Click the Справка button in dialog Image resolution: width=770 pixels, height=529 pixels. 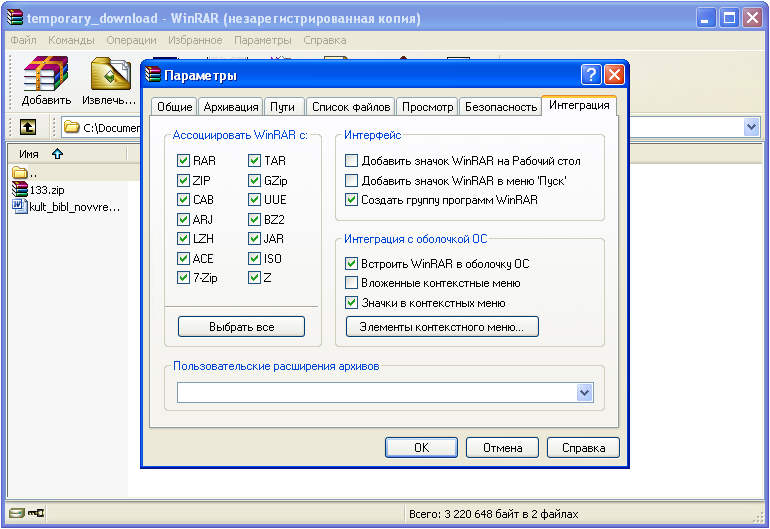(x=583, y=447)
